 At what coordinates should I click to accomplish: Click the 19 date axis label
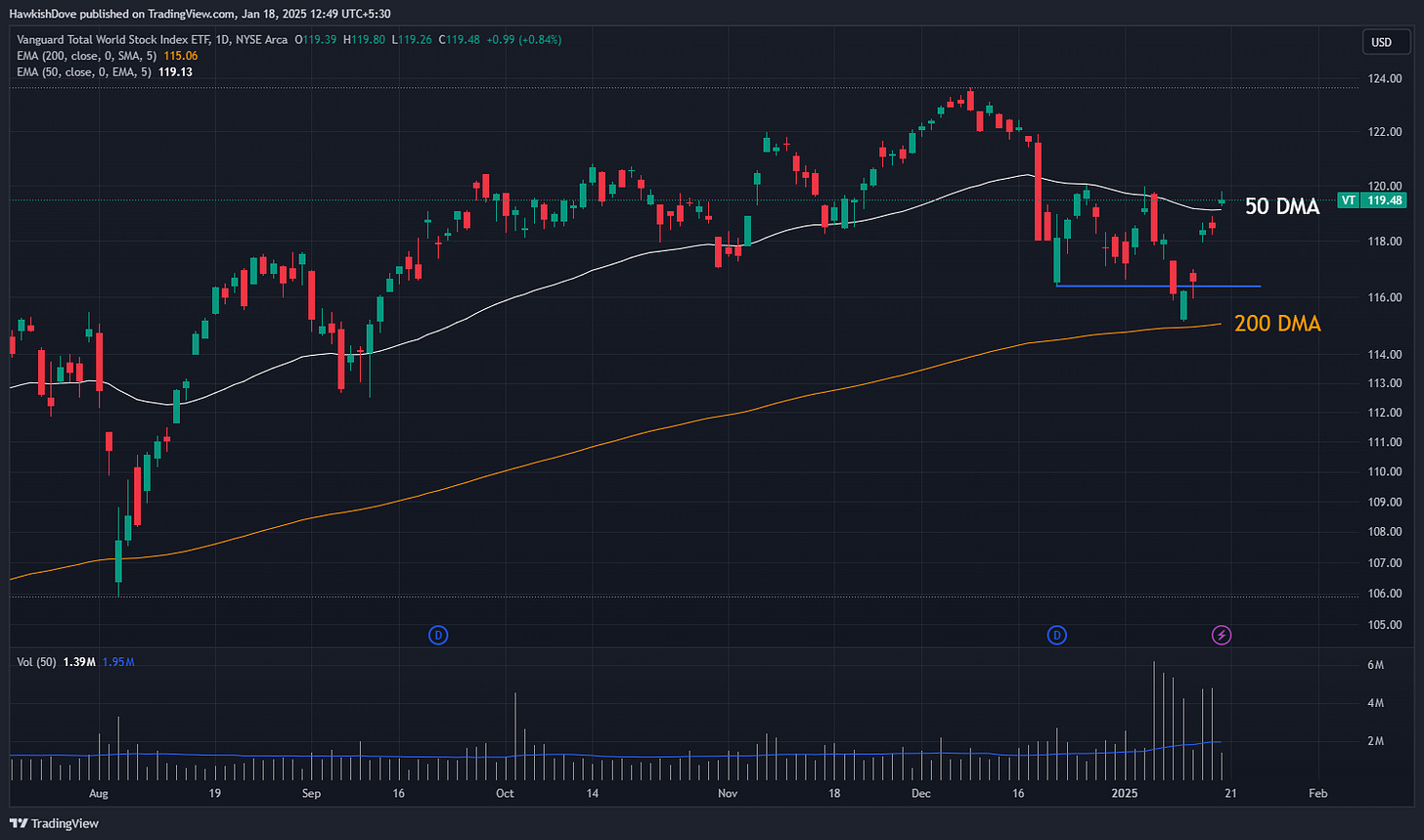[214, 793]
